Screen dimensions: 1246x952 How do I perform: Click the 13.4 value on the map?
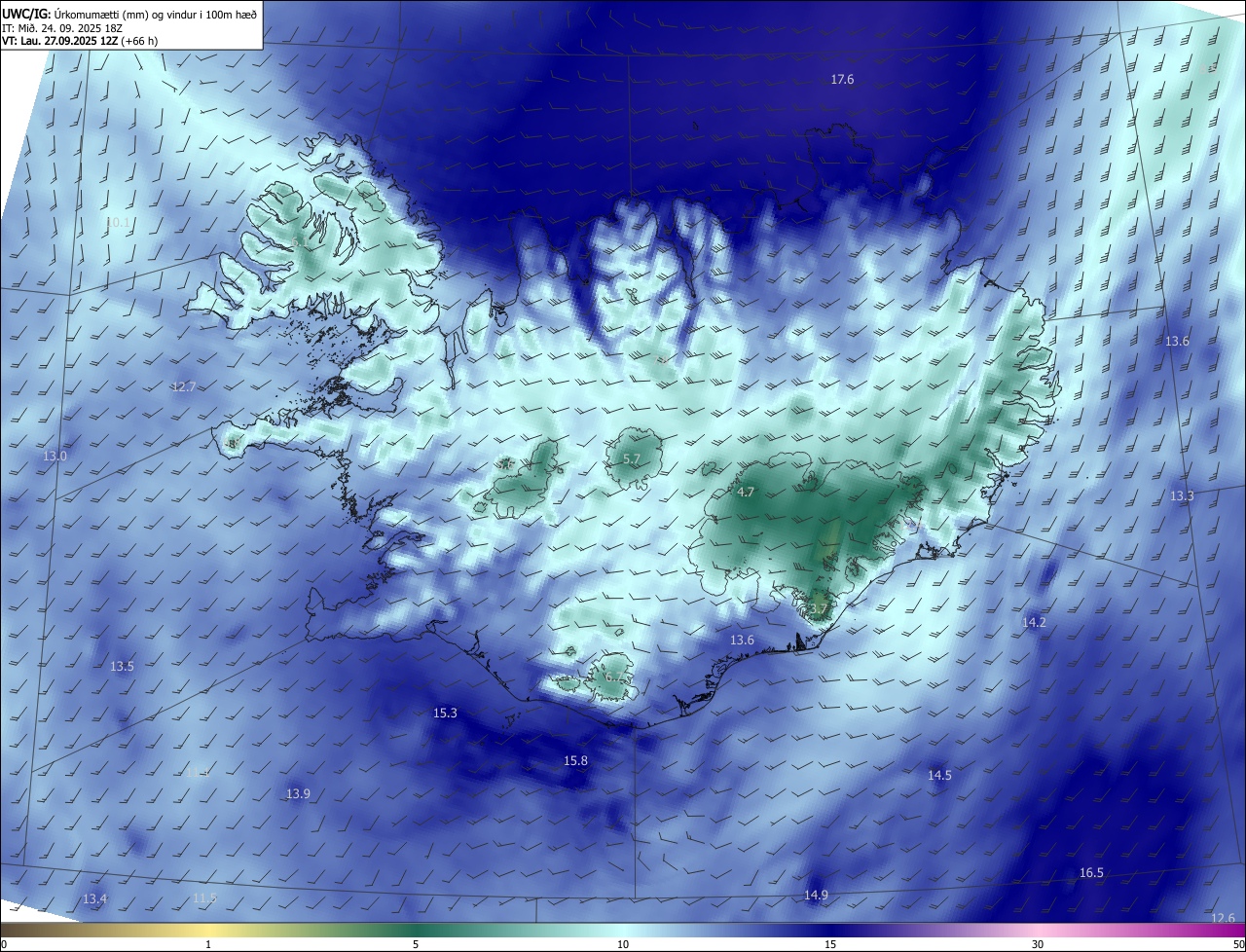[94, 898]
